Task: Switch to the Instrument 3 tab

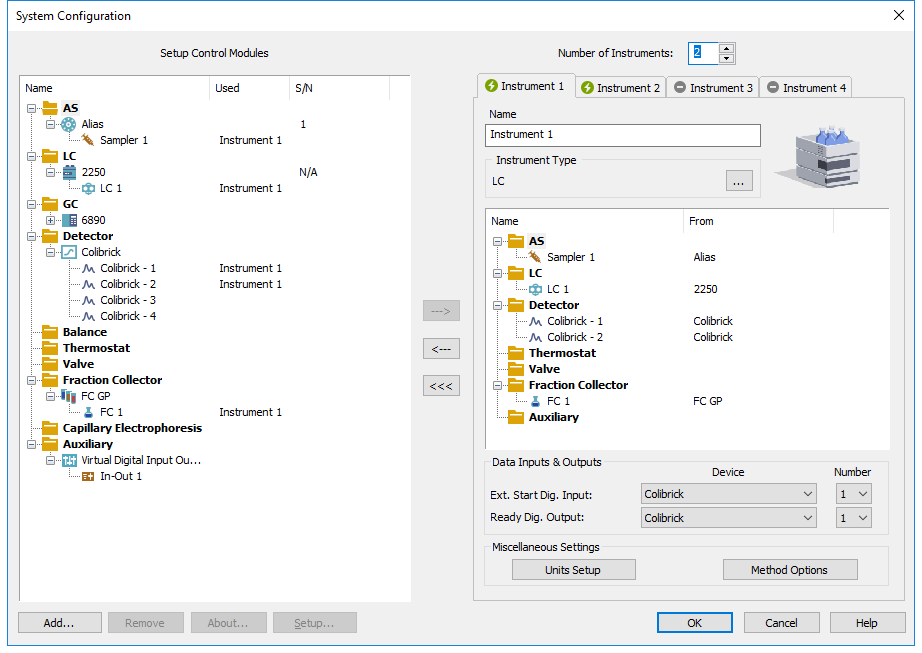Action: click(713, 88)
